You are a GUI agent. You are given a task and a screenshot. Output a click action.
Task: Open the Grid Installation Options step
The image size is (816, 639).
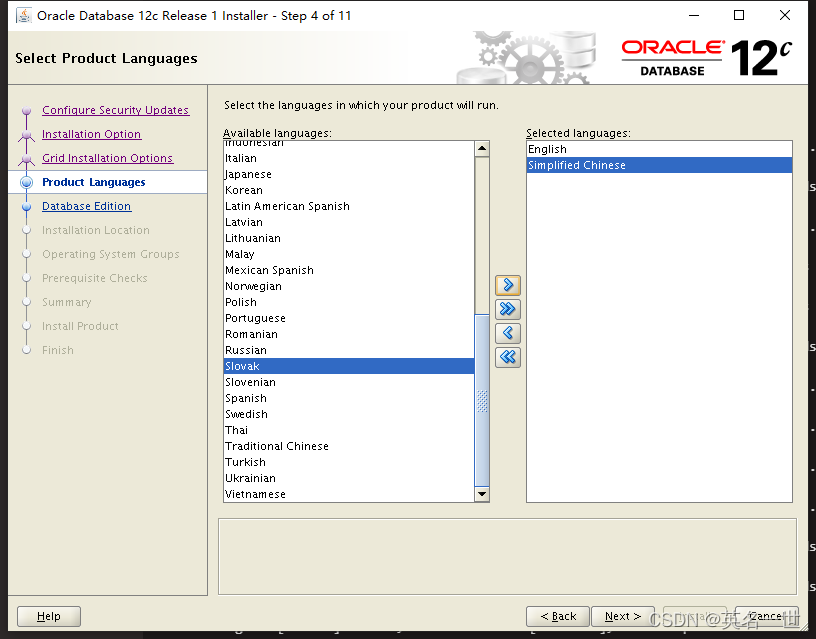[107, 158]
